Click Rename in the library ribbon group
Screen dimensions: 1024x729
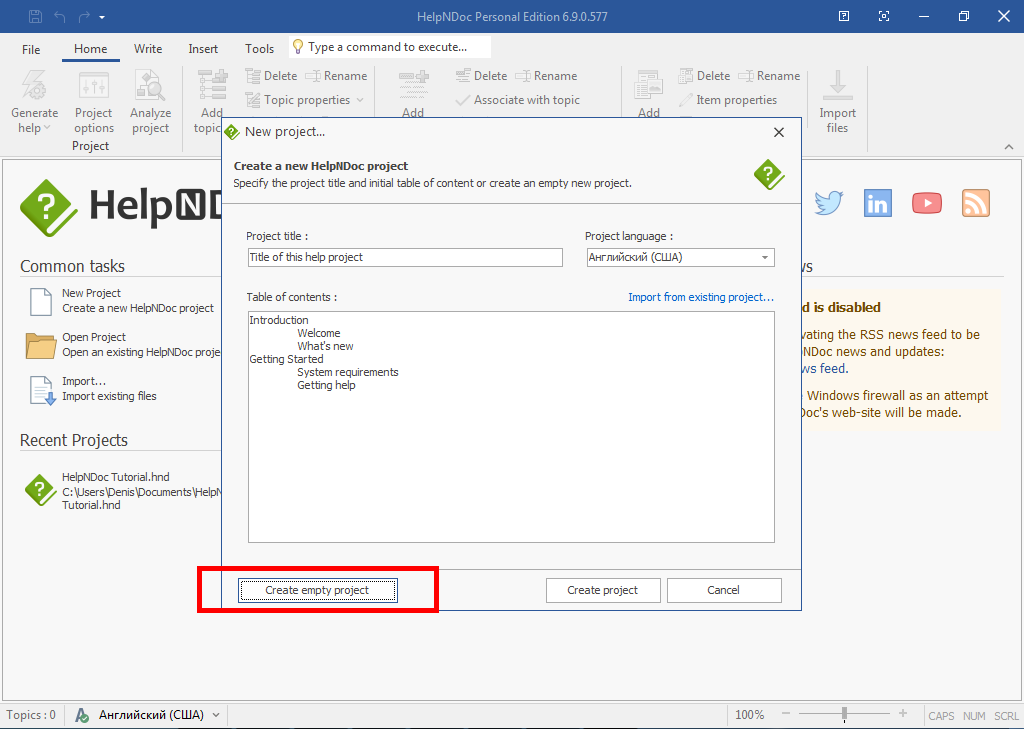(769, 76)
